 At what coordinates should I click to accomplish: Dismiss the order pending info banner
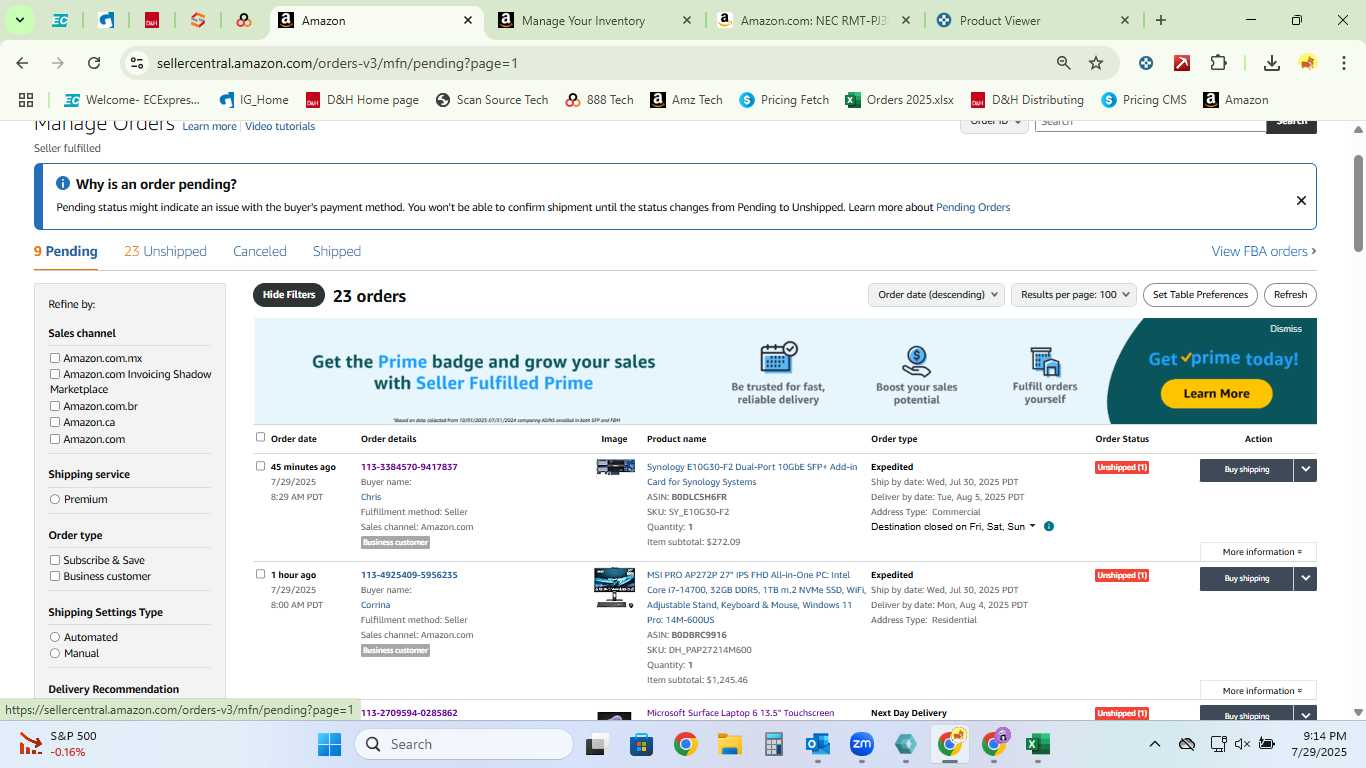[x=1301, y=200]
